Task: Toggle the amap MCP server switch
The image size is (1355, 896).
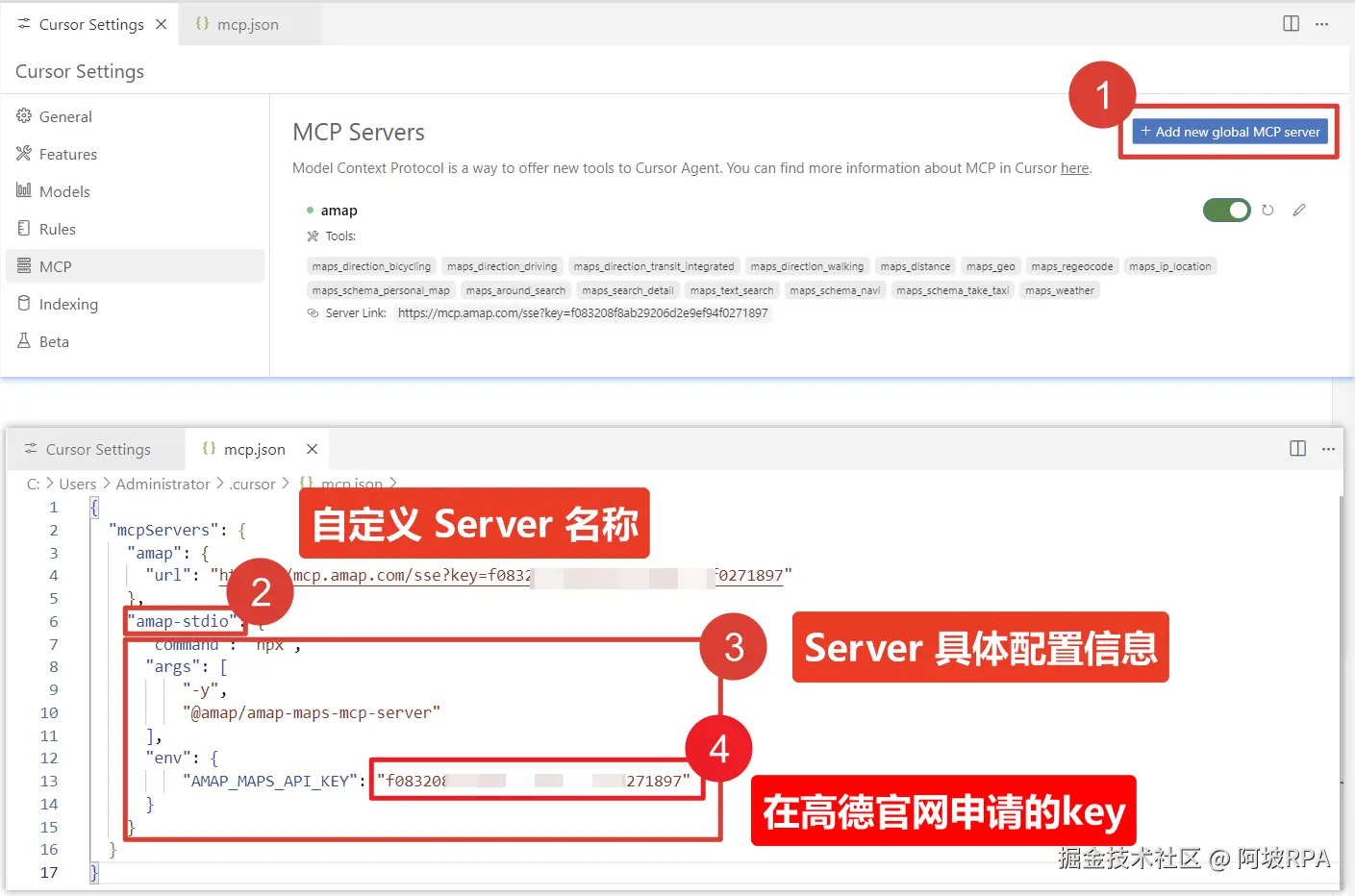Action: (1226, 210)
